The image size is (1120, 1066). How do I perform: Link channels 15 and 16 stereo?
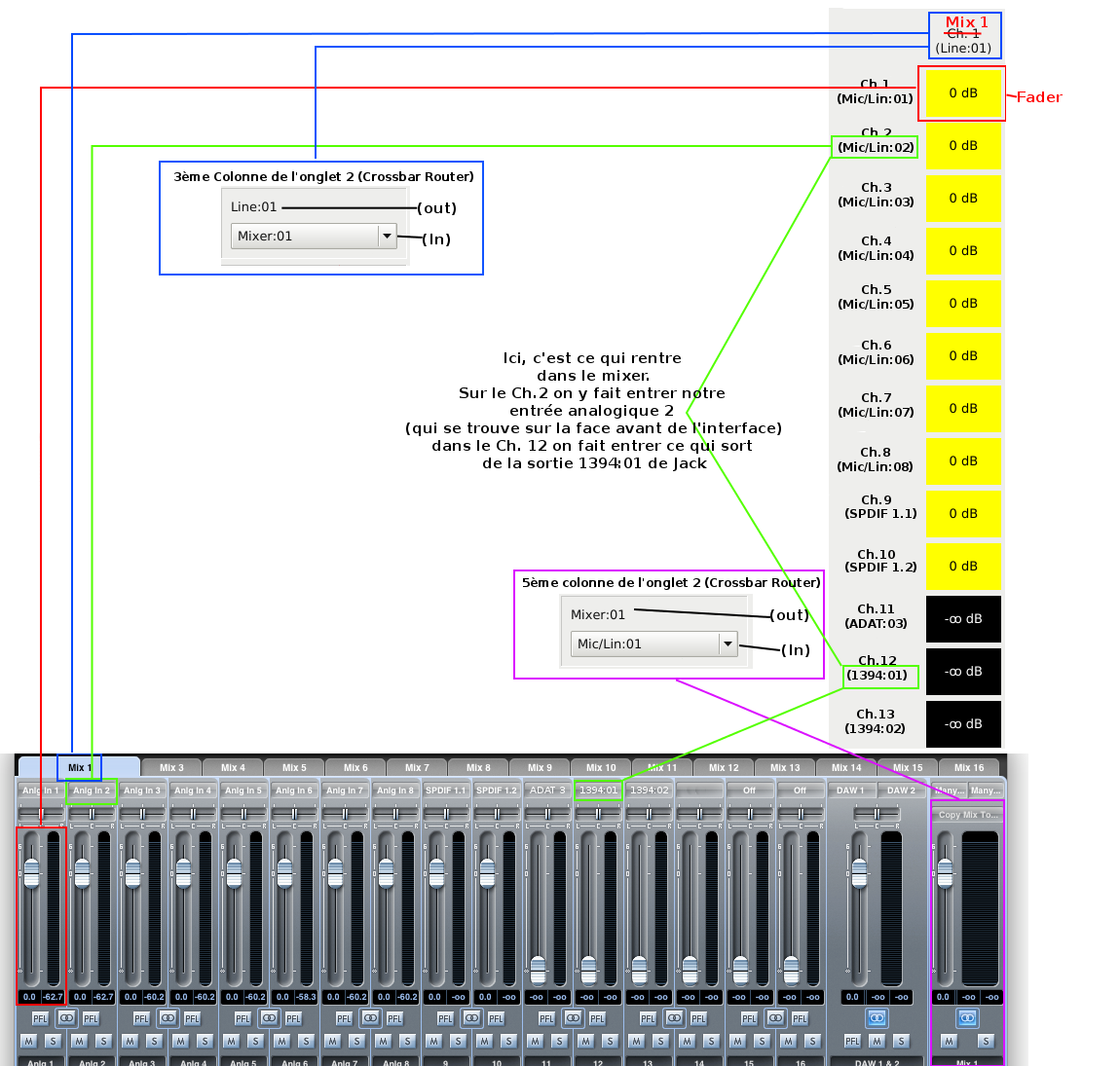pos(775,1018)
